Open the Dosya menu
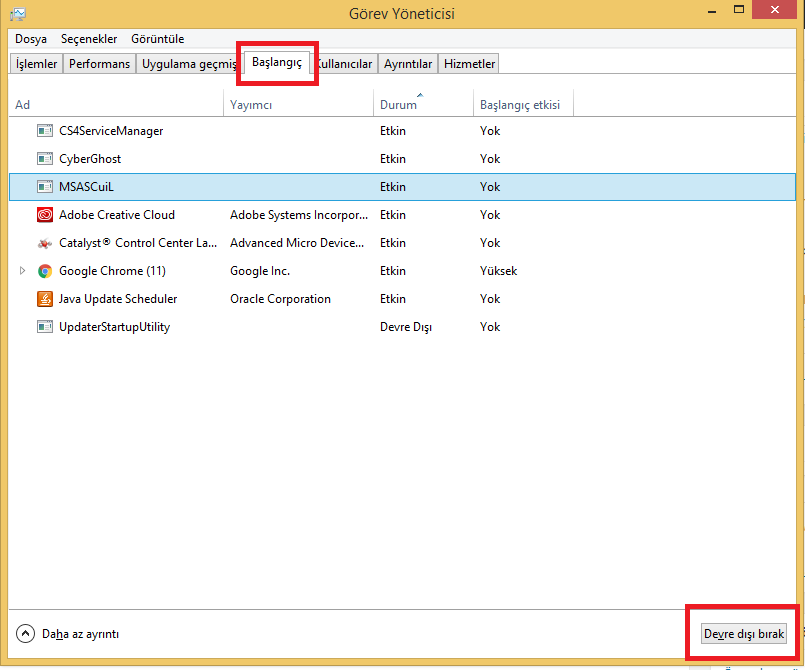The width and height of the screenshot is (805, 670). 31,39
